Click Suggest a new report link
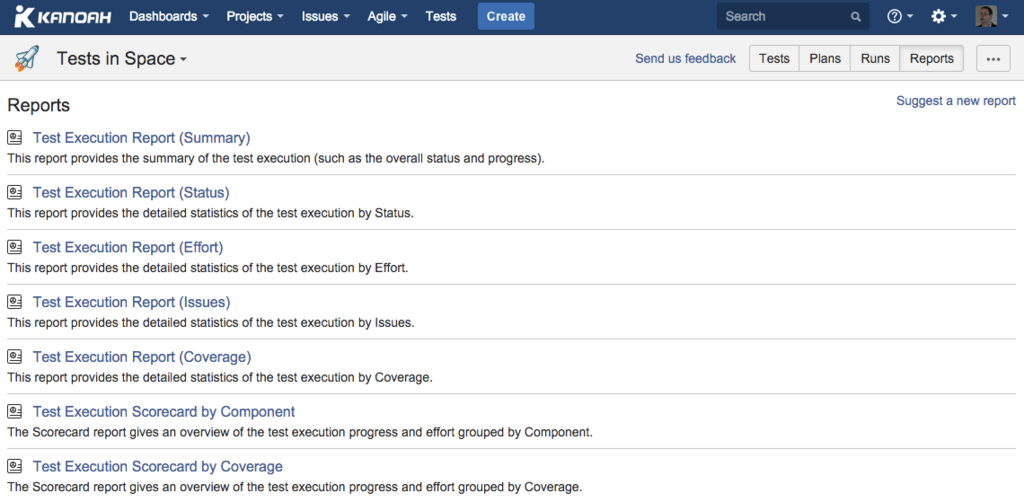1024x502 pixels. point(956,101)
